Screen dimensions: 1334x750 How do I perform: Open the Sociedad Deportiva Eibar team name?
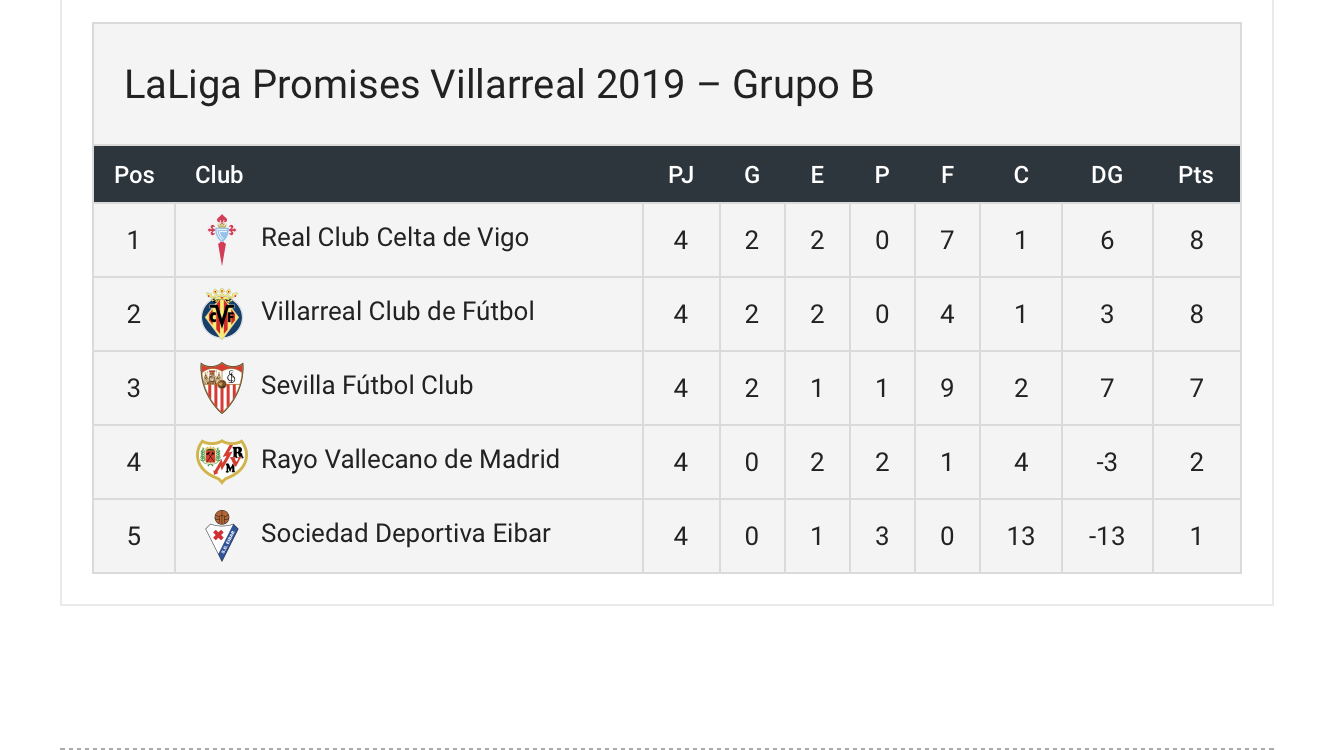point(406,534)
